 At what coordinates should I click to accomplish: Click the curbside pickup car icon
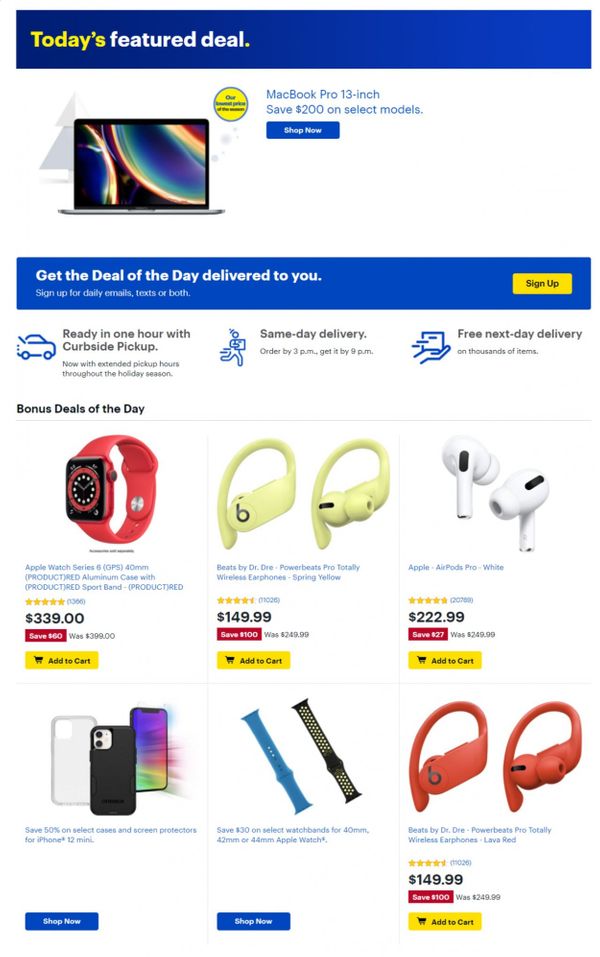36,347
